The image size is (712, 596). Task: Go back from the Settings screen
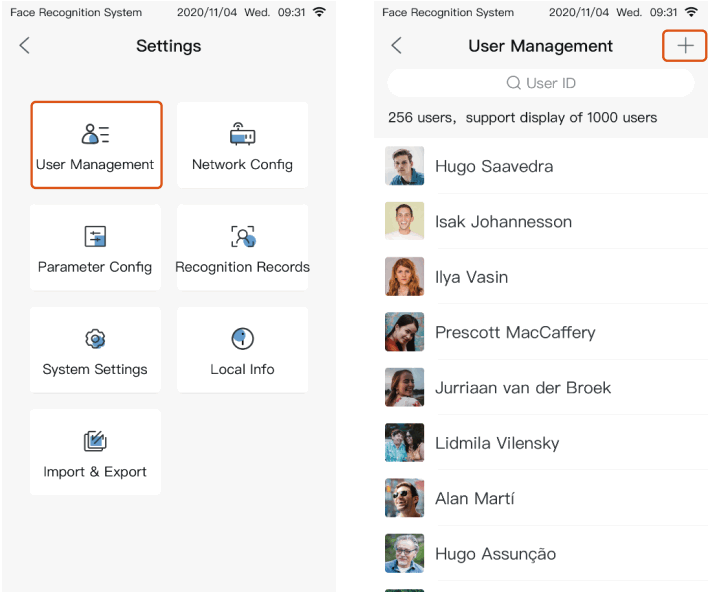[25, 46]
